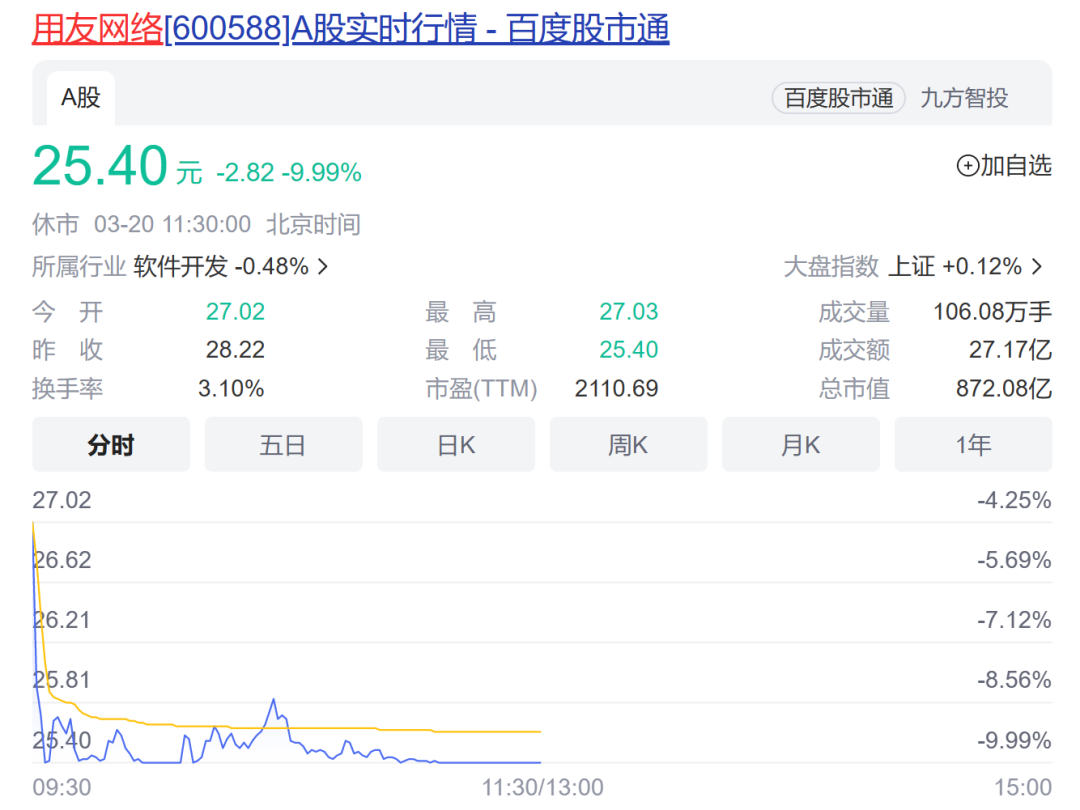Click the 市盈(TTM) value 2110.69
Image resolution: width=1080 pixels, height=810 pixels.
(x=616, y=388)
